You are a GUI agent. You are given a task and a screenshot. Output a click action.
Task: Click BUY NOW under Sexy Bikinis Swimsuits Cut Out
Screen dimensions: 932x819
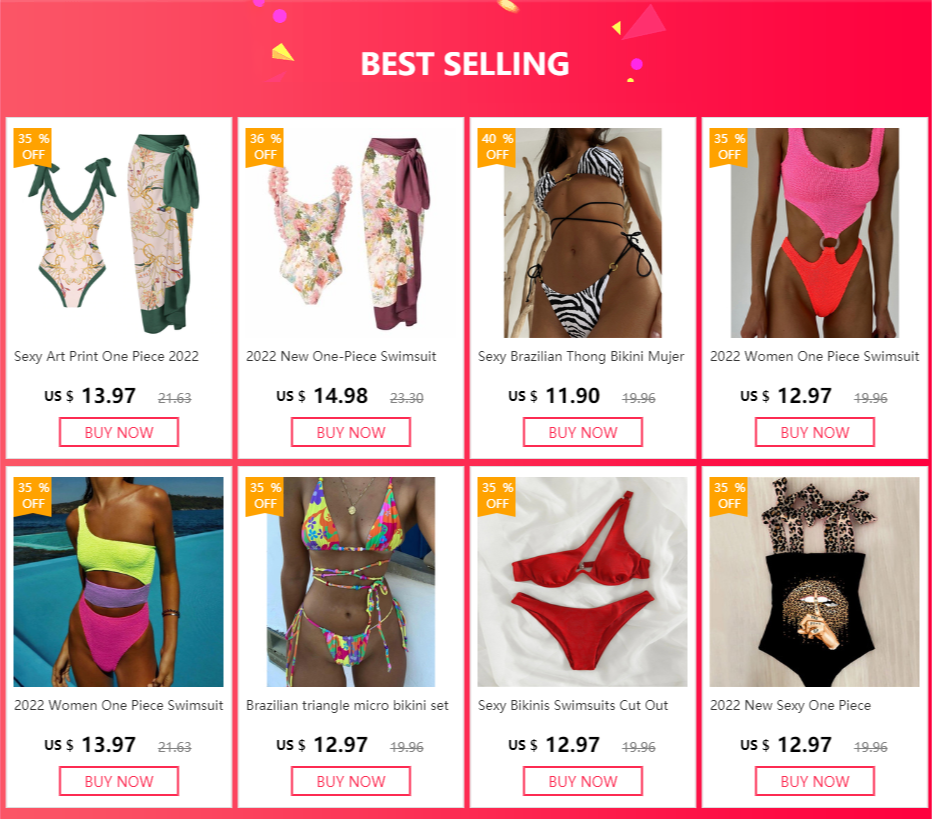(x=582, y=781)
